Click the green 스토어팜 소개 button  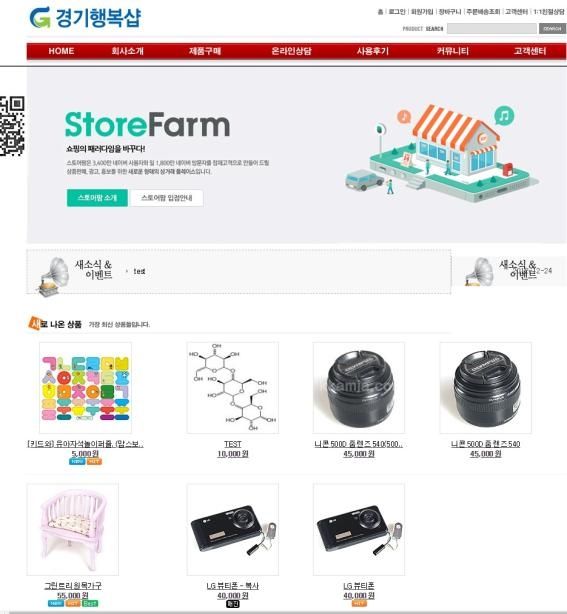97,198
